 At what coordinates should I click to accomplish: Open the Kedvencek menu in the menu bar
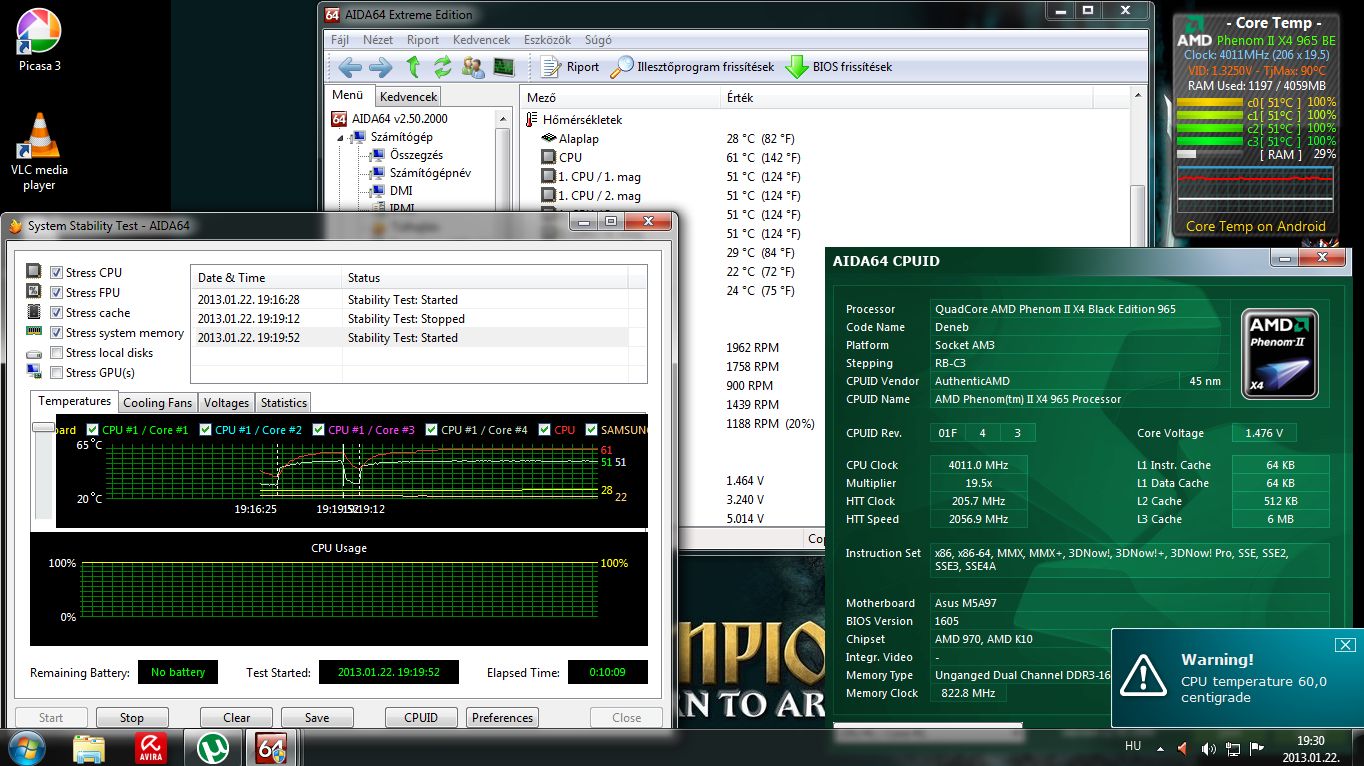[482, 40]
